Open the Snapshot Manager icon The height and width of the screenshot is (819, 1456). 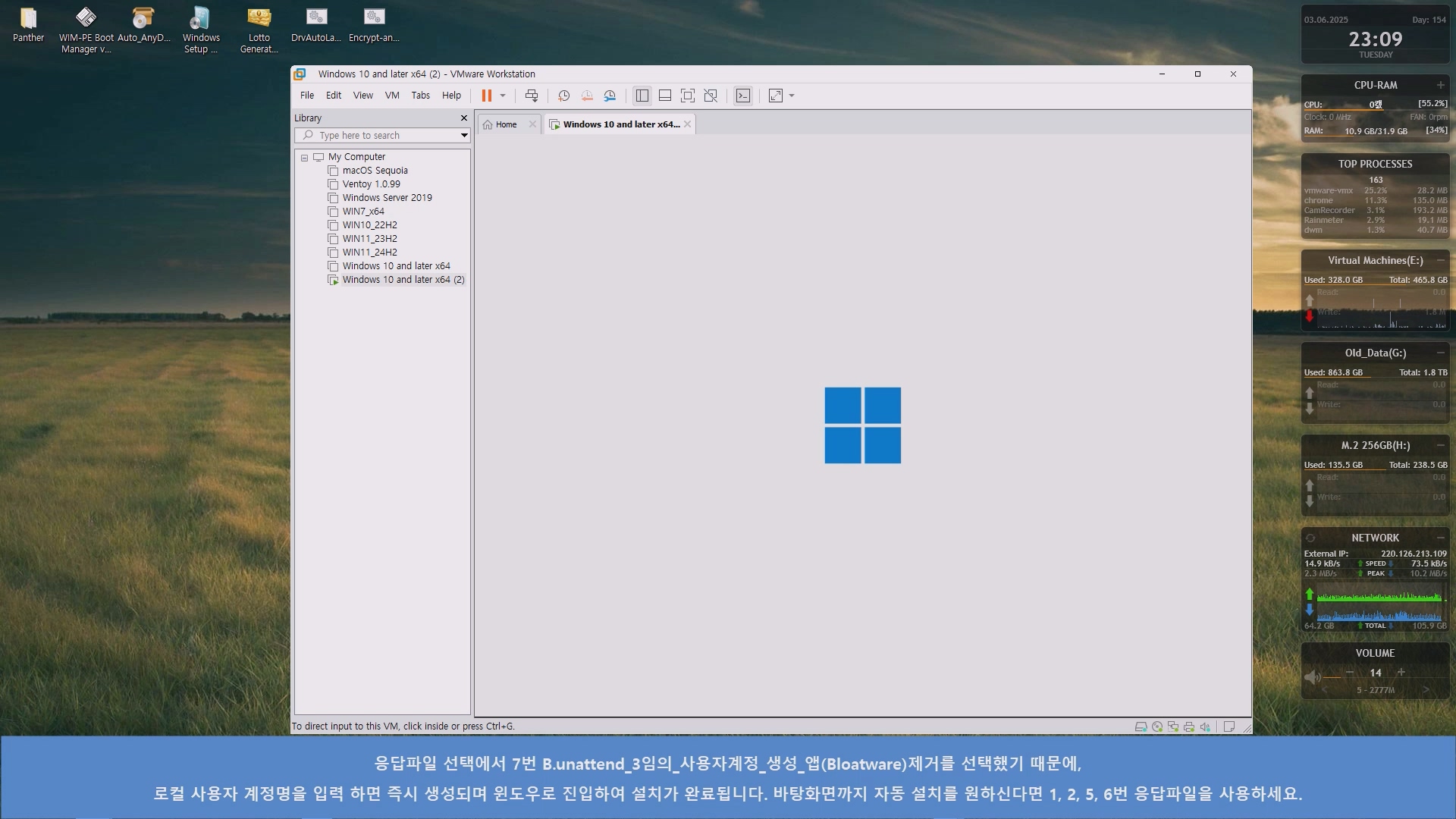pos(610,96)
